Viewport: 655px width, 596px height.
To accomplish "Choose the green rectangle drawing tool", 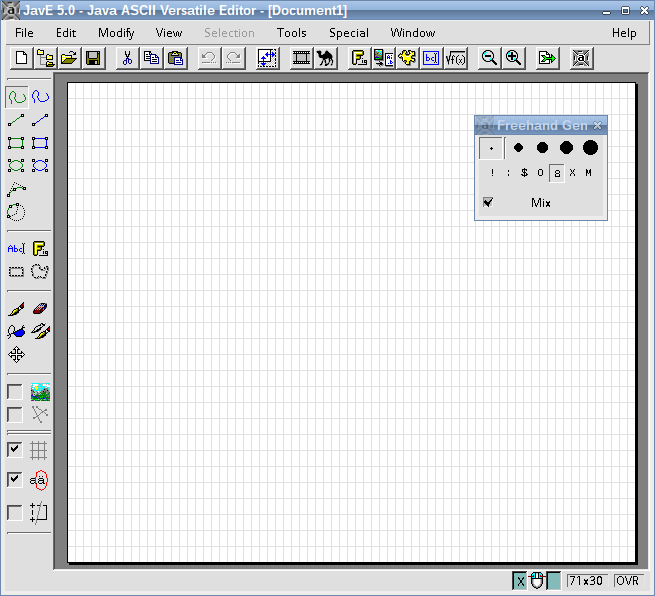I will (16, 143).
